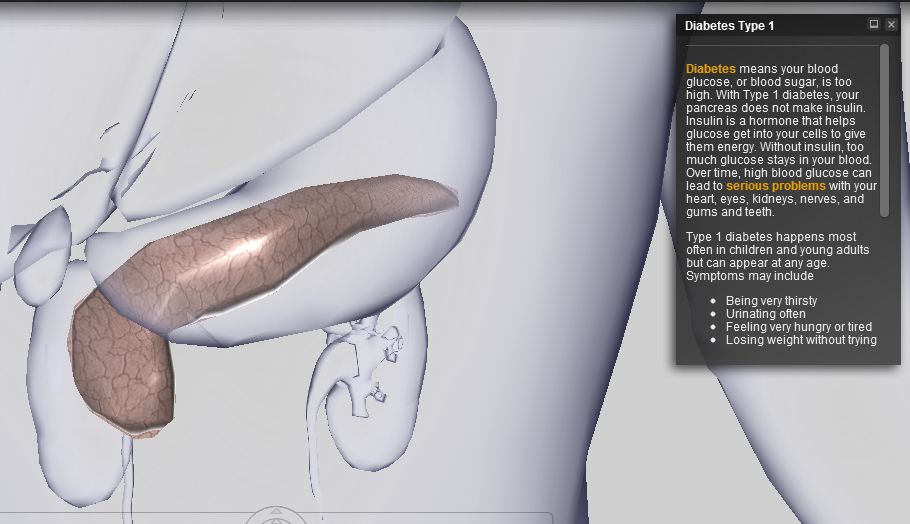Viewport: 910px width, 524px height.
Task: Close the Diabetes Type 1 panel
Action: (891, 24)
